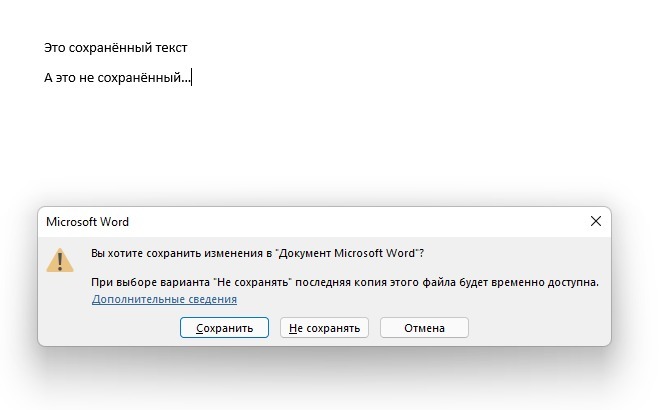Click the word 'сохранённый' in first line
Viewport: 664px width, 410px height.
point(110,47)
